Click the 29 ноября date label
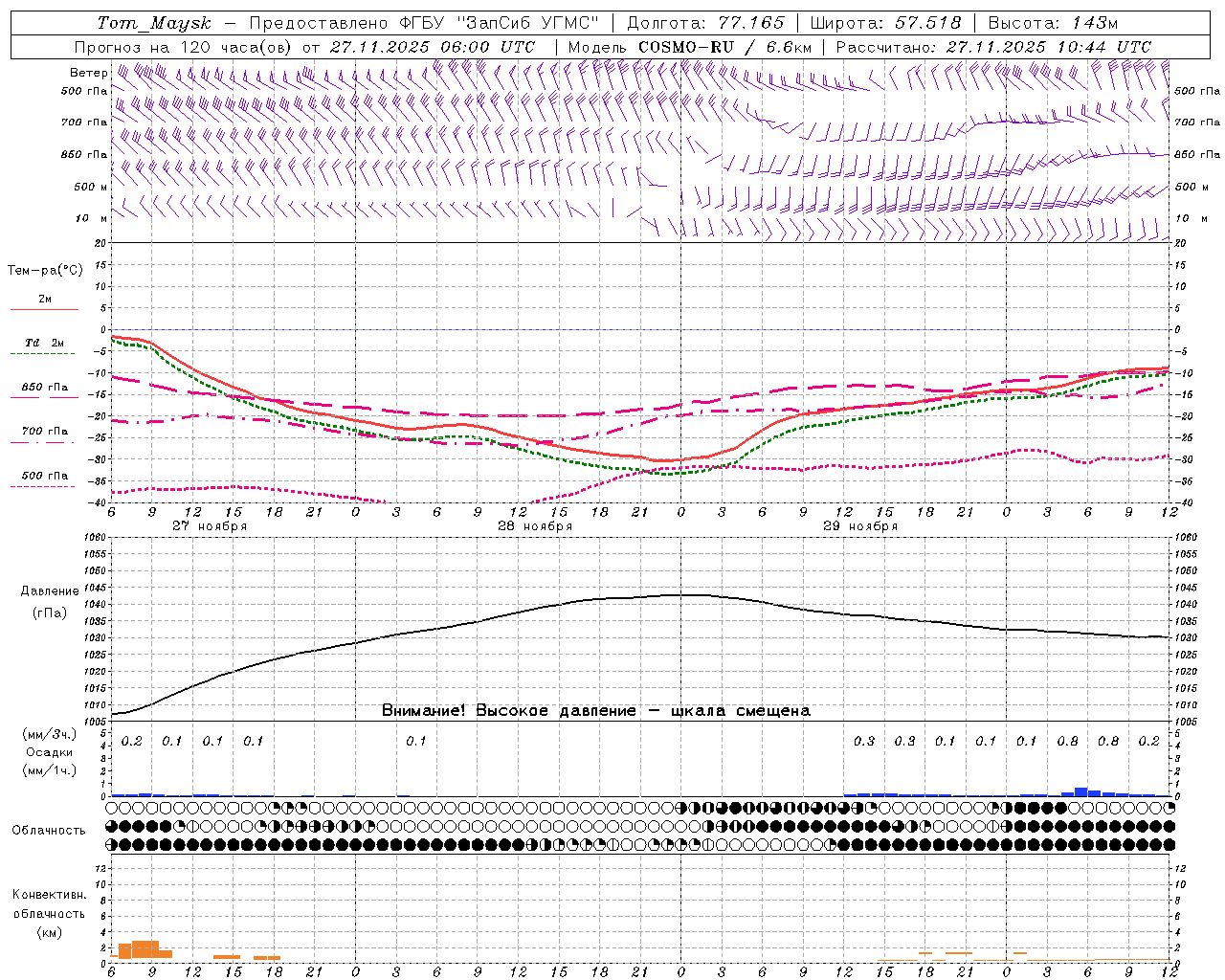Screen dimensions: 1225x980 pos(860,526)
